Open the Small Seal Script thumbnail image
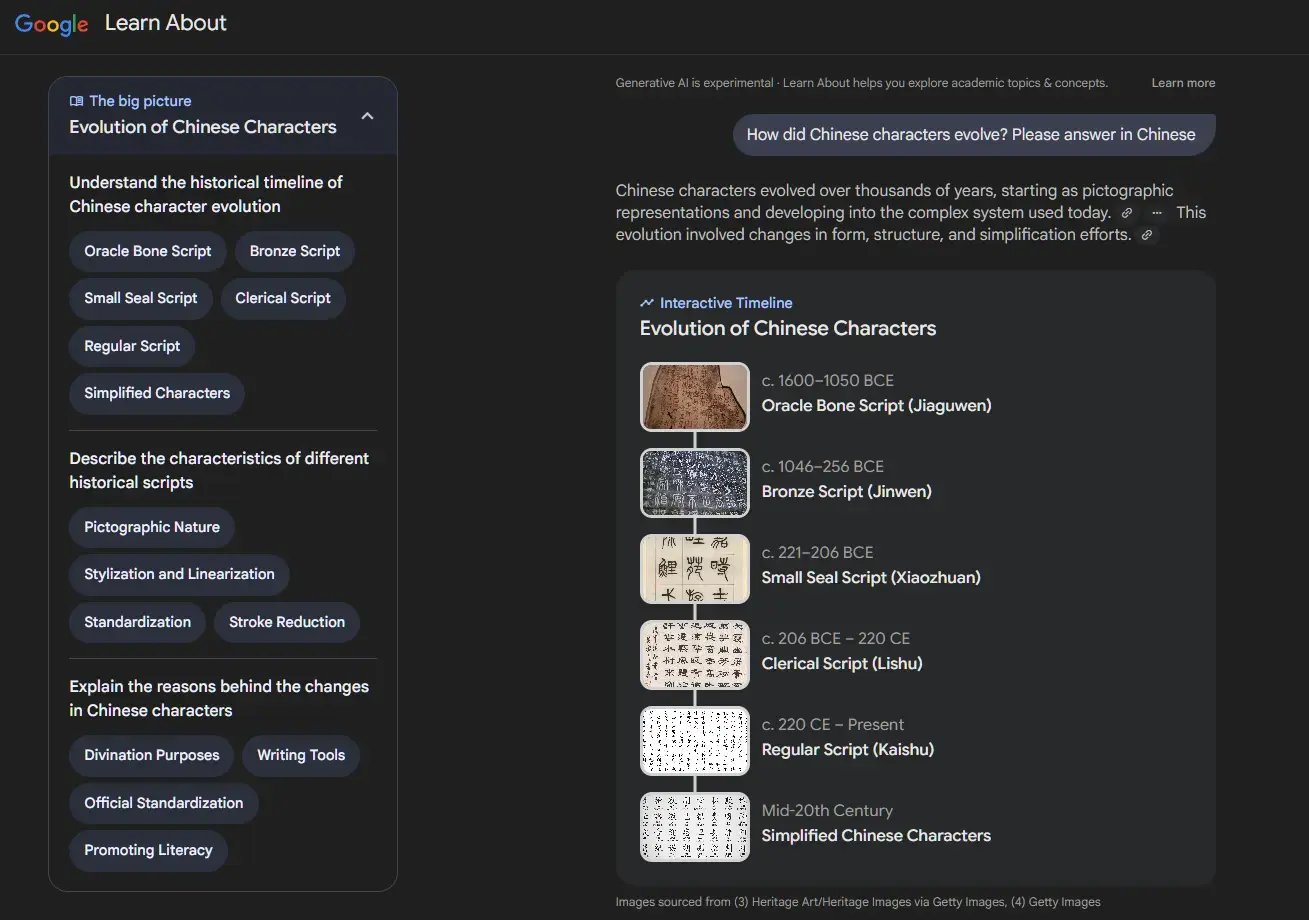The image size is (1309, 920). pyautogui.click(x=695, y=569)
